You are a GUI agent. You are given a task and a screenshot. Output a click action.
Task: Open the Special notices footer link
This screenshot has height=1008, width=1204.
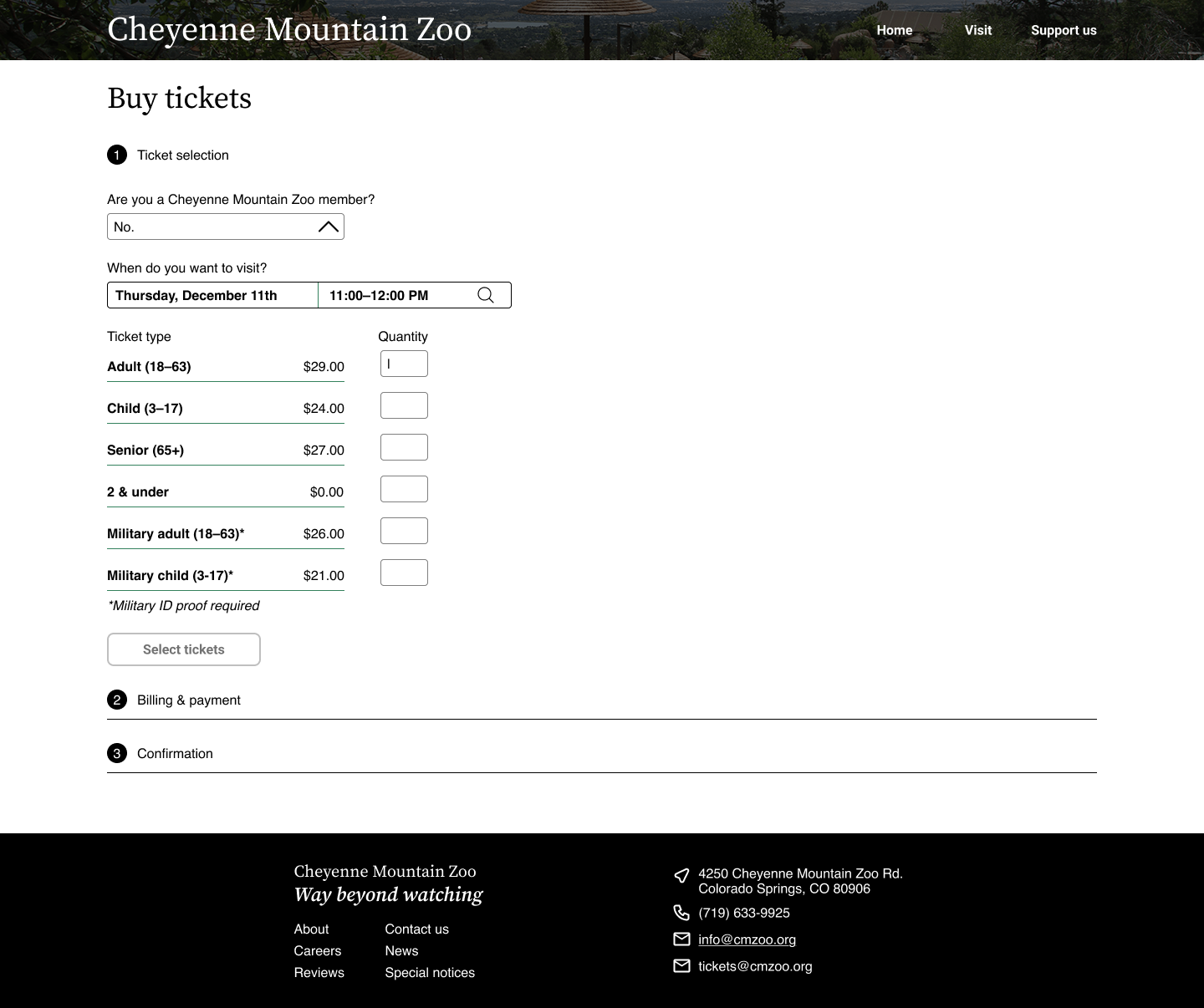pyautogui.click(x=430, y=972)
